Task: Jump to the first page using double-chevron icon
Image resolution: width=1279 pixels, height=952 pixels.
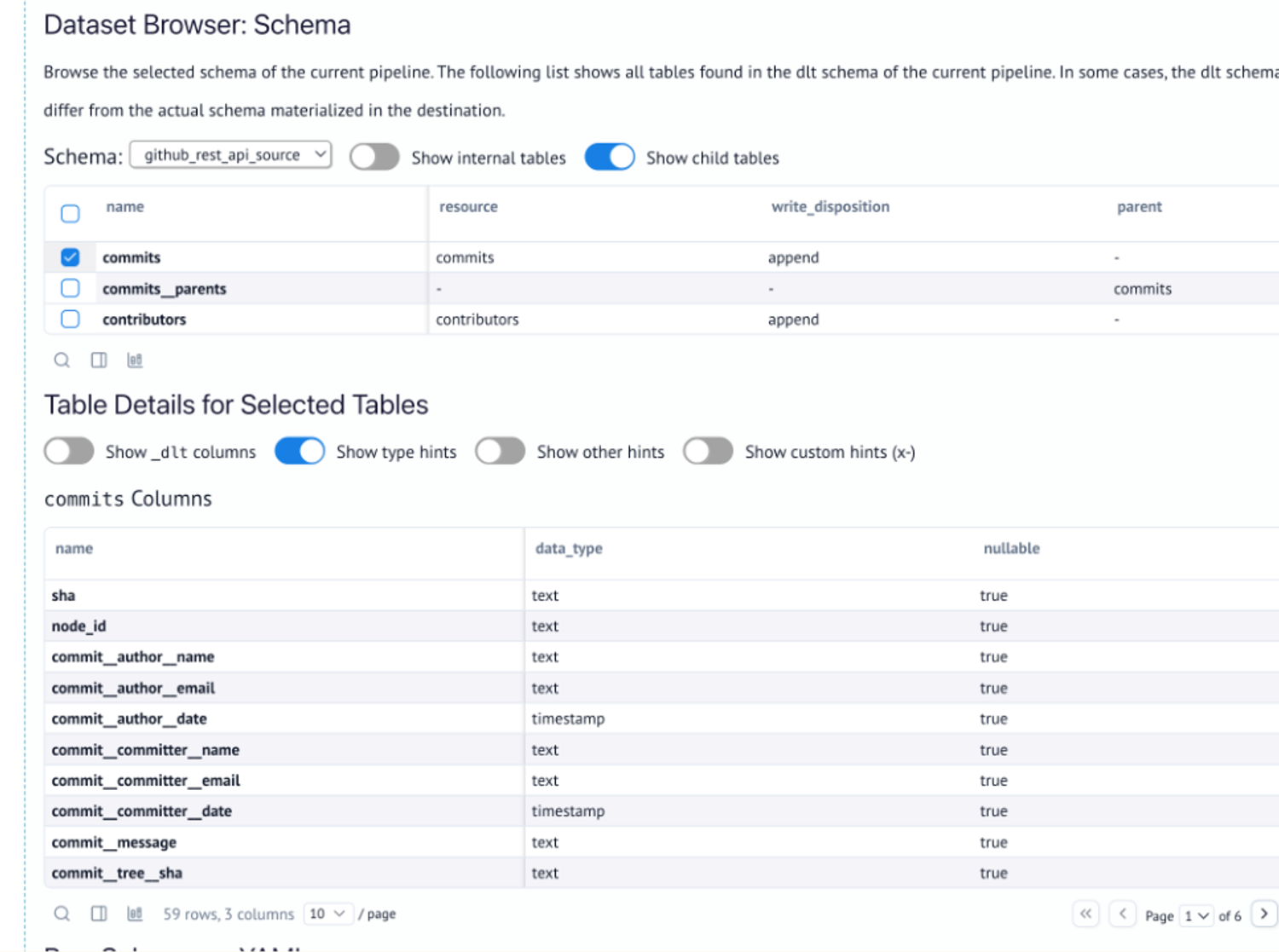Action: (1085, 913)
